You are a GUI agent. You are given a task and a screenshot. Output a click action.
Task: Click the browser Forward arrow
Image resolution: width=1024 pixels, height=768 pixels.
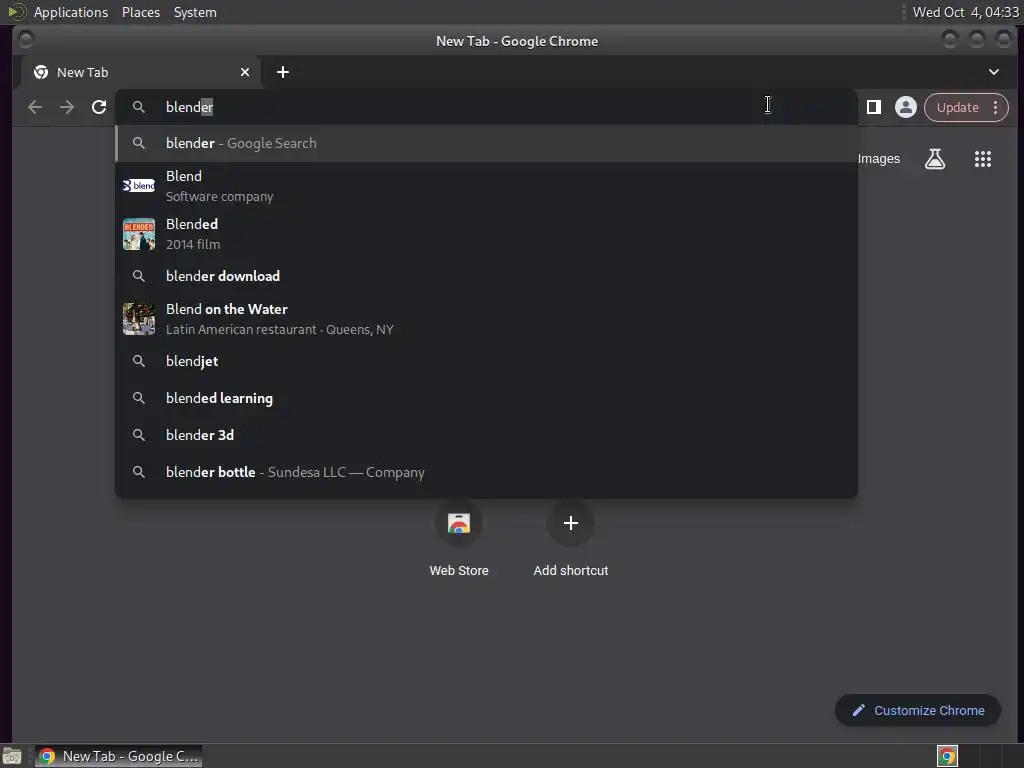coord(67,107)
